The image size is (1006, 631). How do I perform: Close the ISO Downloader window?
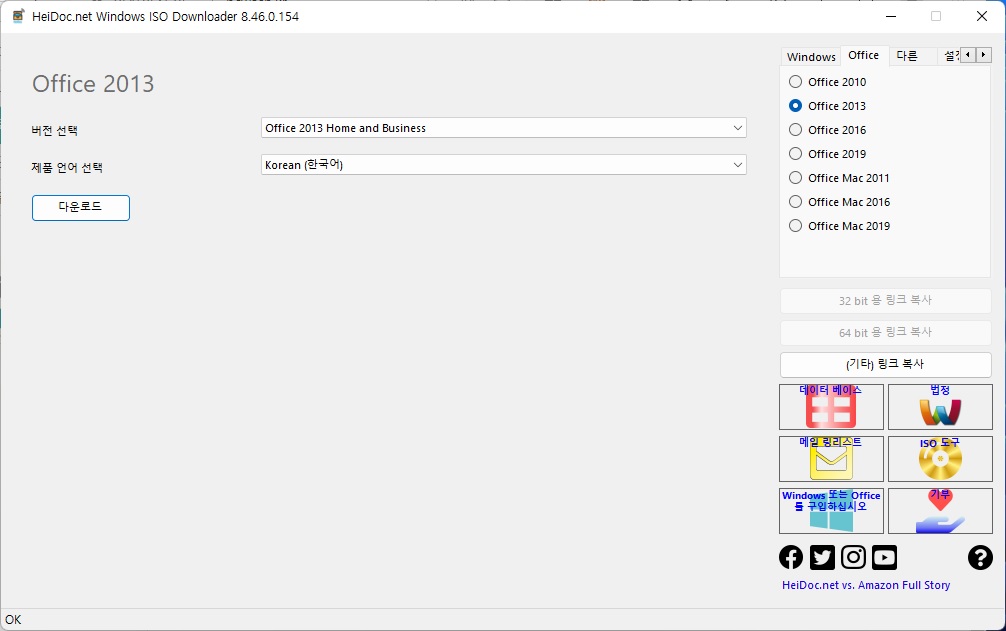[982, 16]
